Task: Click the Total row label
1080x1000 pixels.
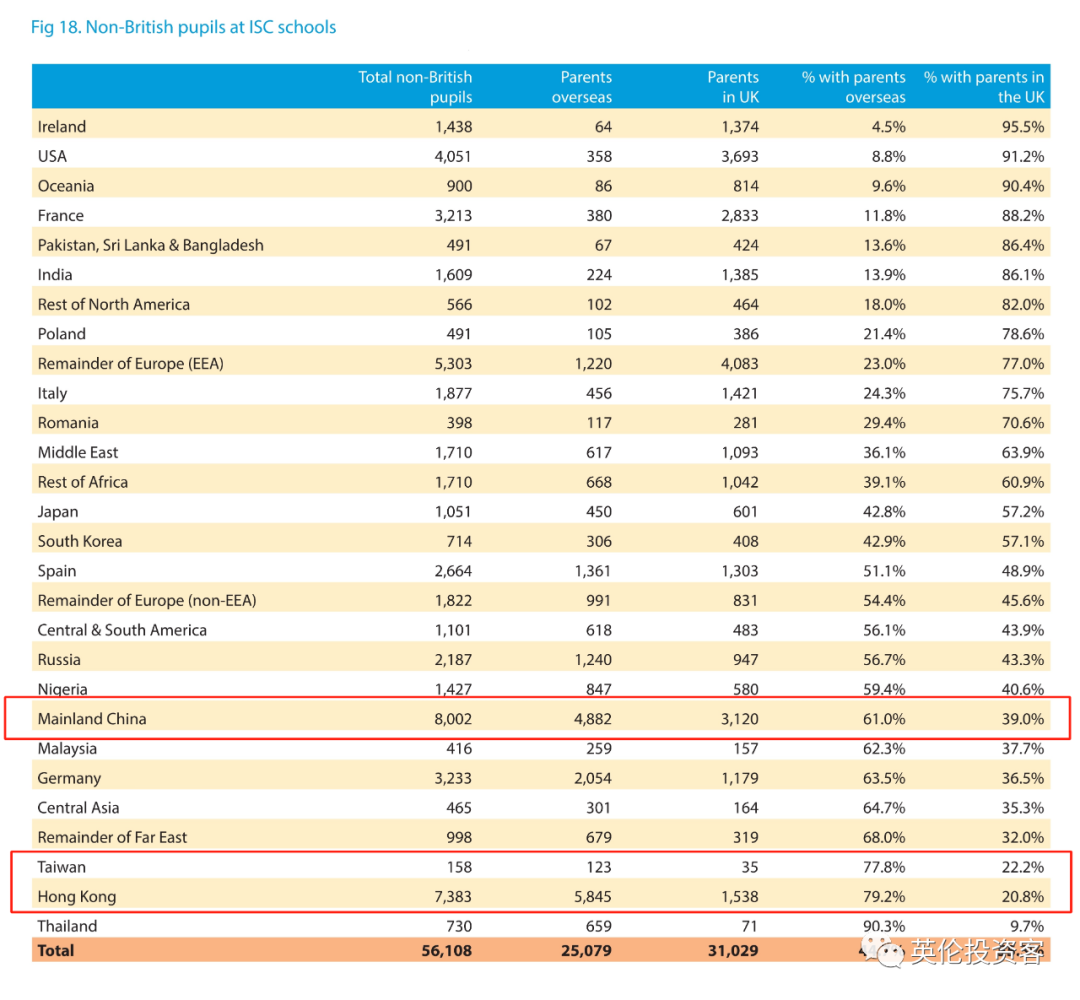Action: 56,951
